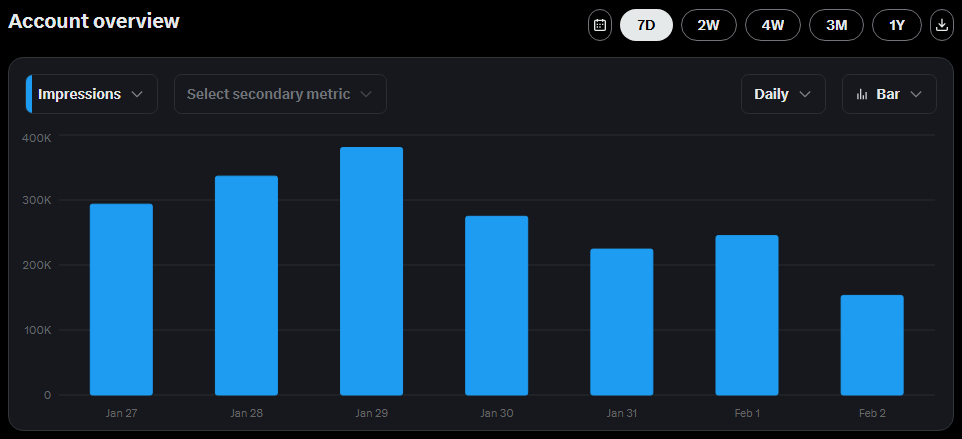Open the calendar date picker icon
This screenshot has width=962, height=439.
[600, 25]
